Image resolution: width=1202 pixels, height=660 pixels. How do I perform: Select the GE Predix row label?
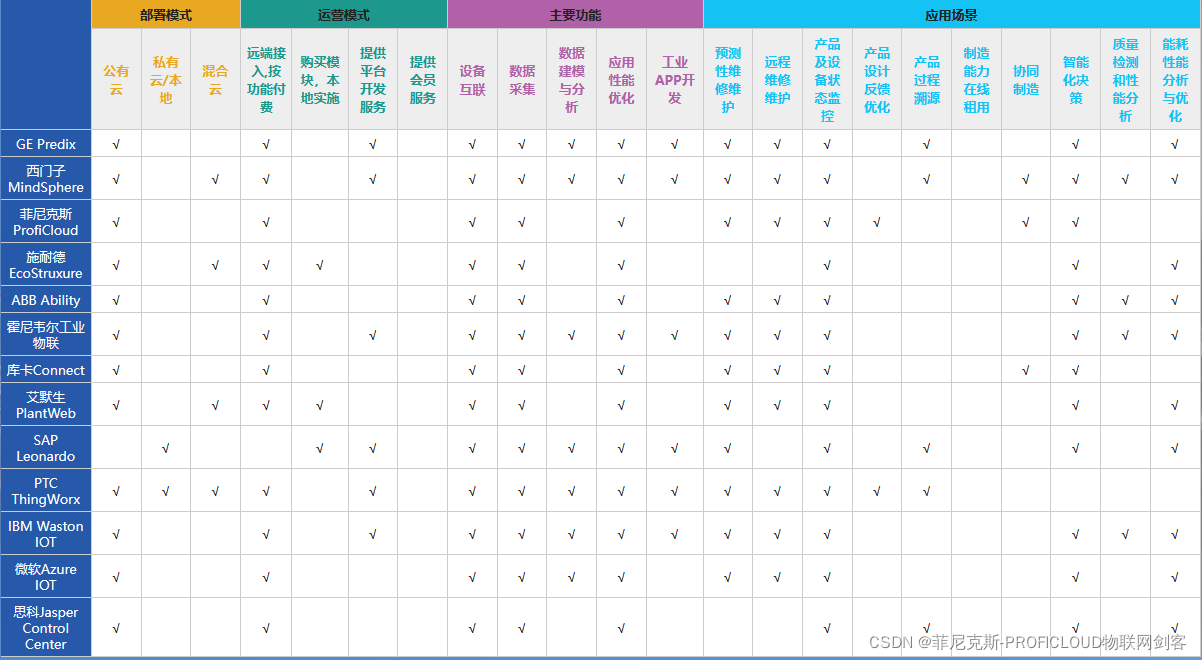click(x=46, y=144)
